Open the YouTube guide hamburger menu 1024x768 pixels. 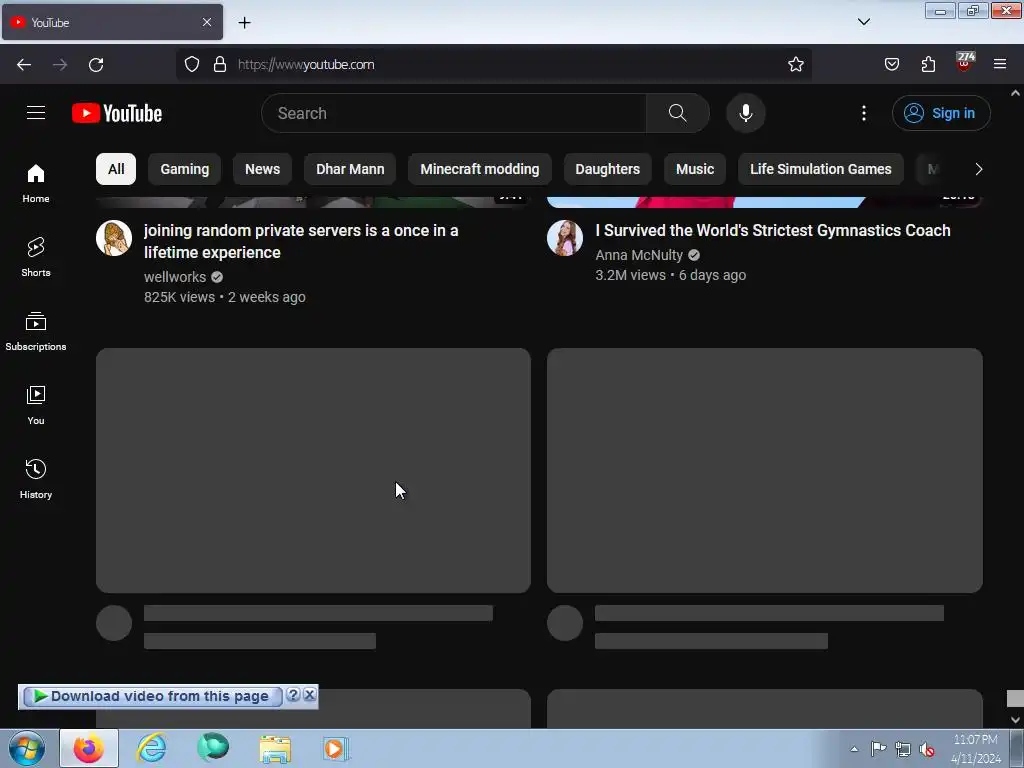pyautogui.click(x=36, y=113)
